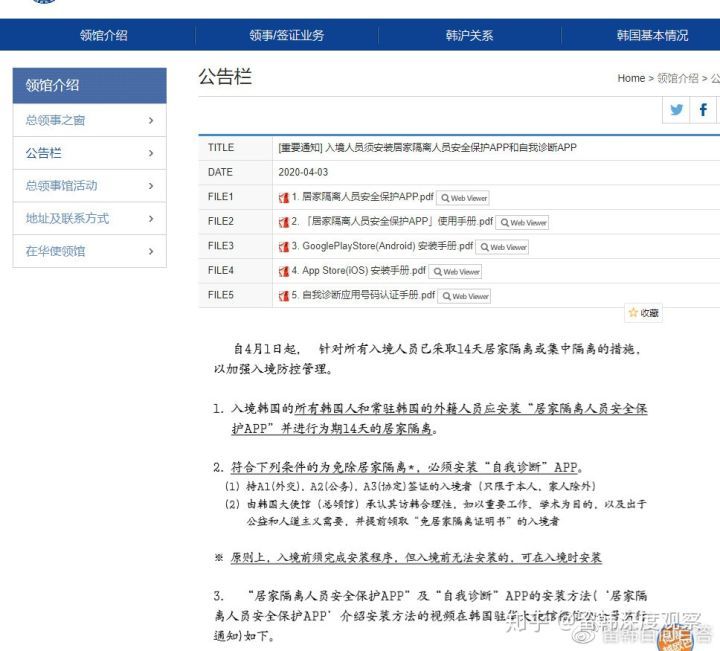
Task: Download 2.「居家隔离人员安全保护APP」使用手册.pdf
Action: click(392, 222)
